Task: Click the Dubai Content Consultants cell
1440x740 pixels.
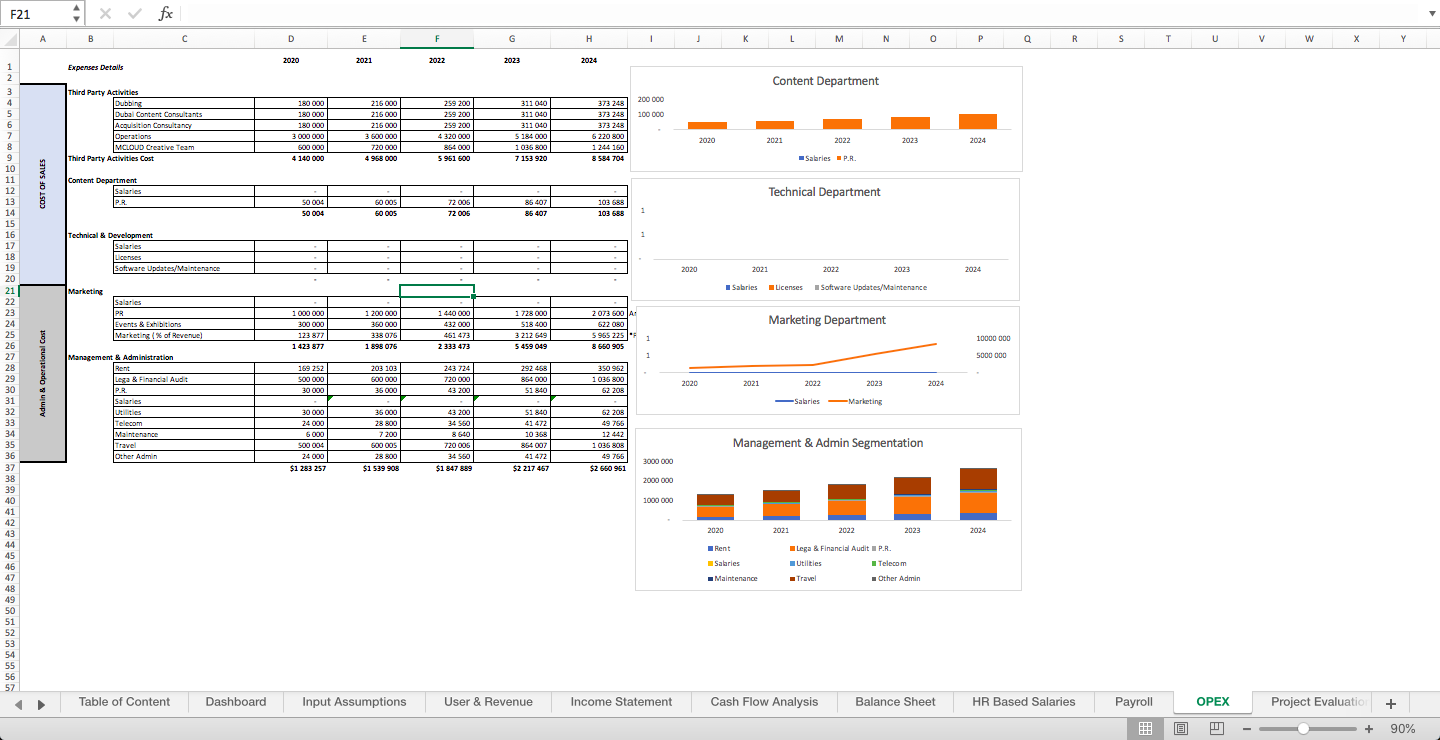Action: 184,114
